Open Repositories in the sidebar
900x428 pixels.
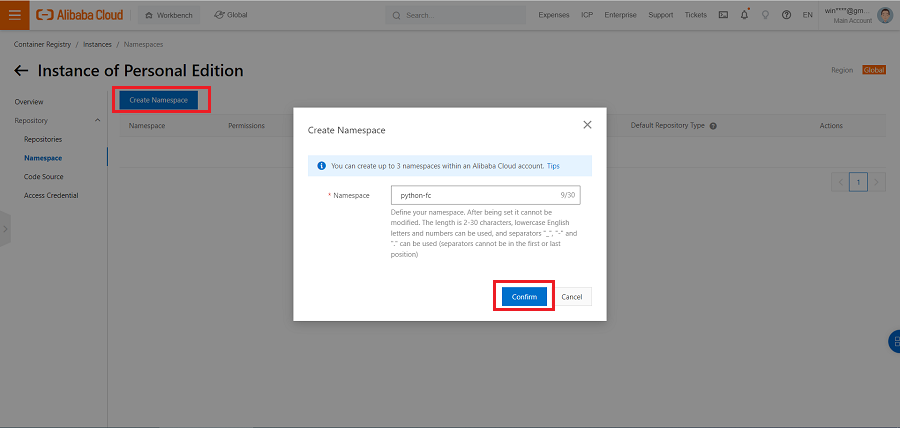pos(43,139)
